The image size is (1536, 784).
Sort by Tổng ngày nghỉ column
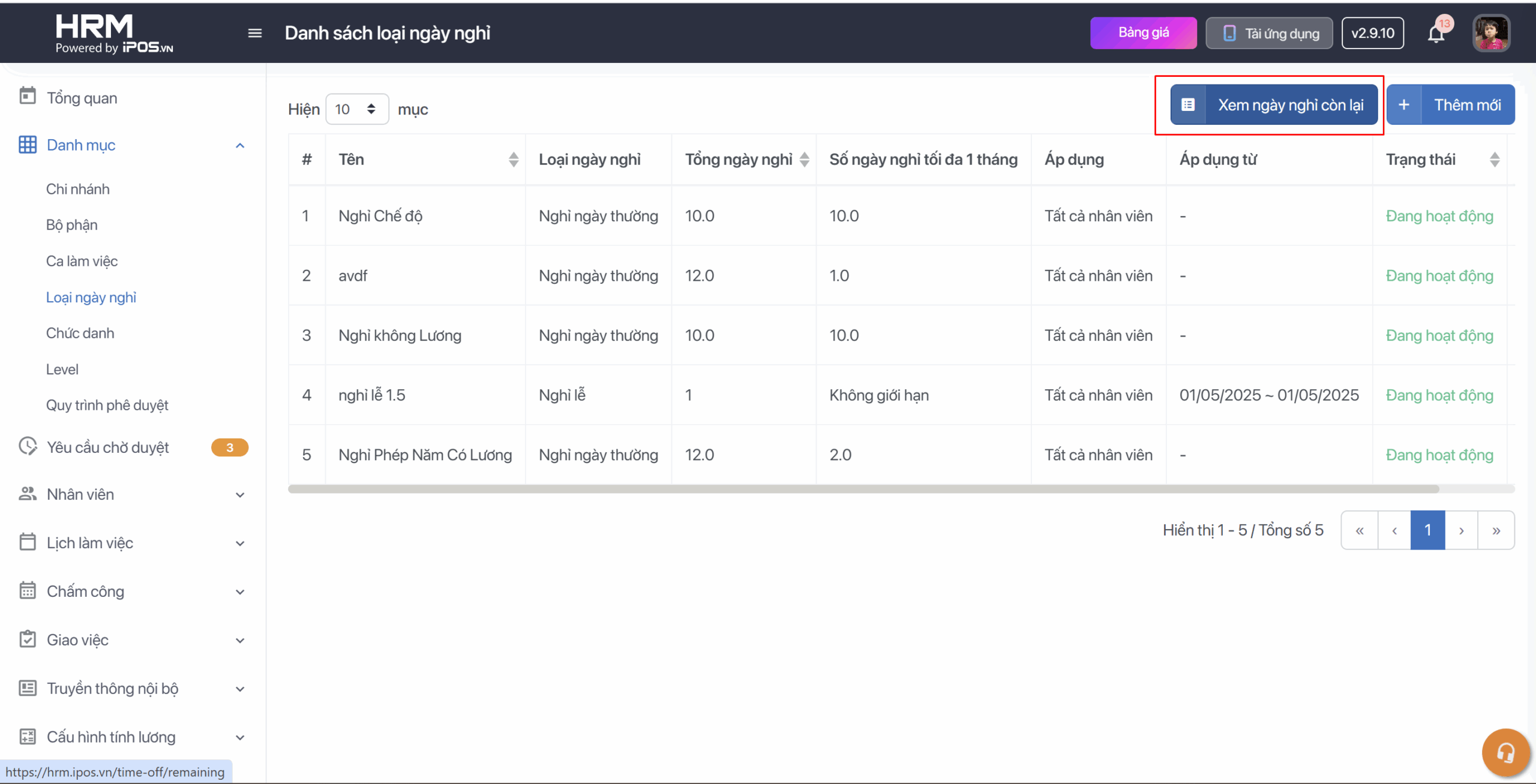point(804,160)
